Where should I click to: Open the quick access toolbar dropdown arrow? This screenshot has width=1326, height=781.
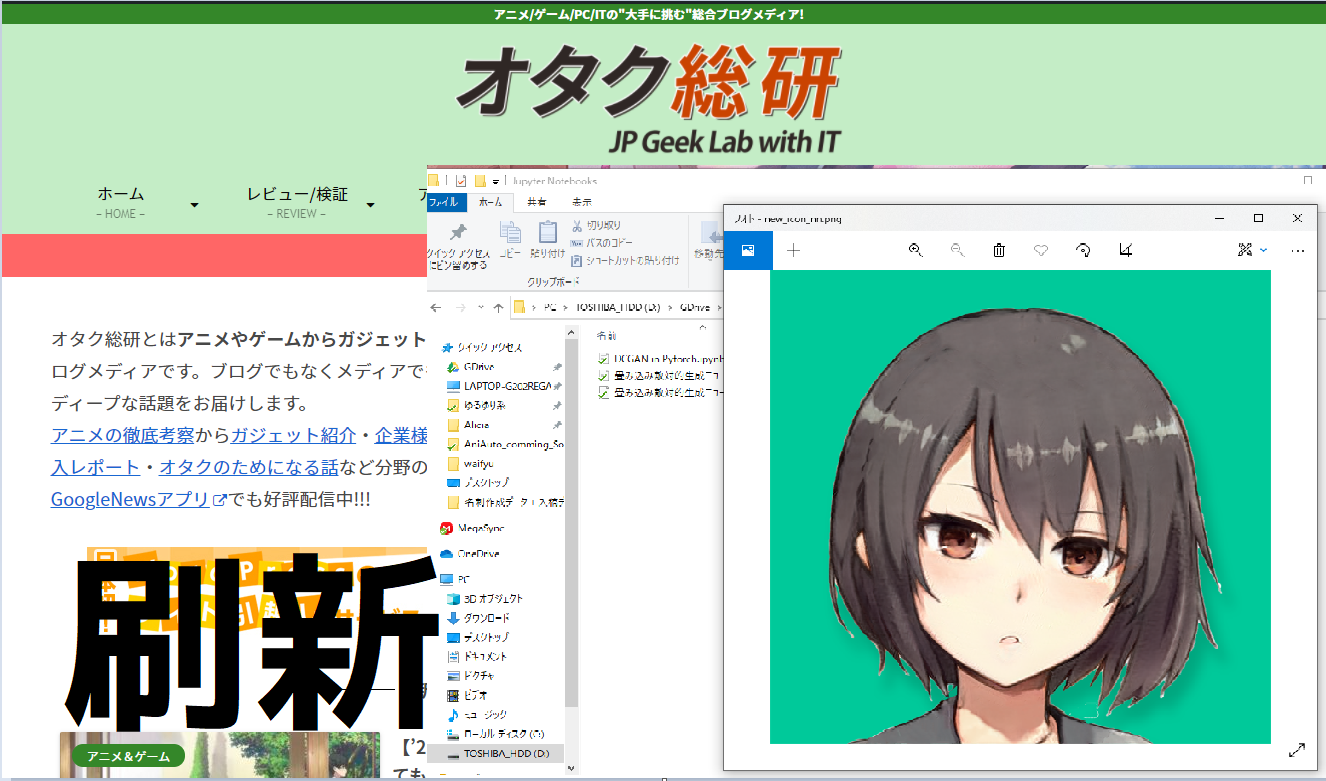tap(496, 181)
